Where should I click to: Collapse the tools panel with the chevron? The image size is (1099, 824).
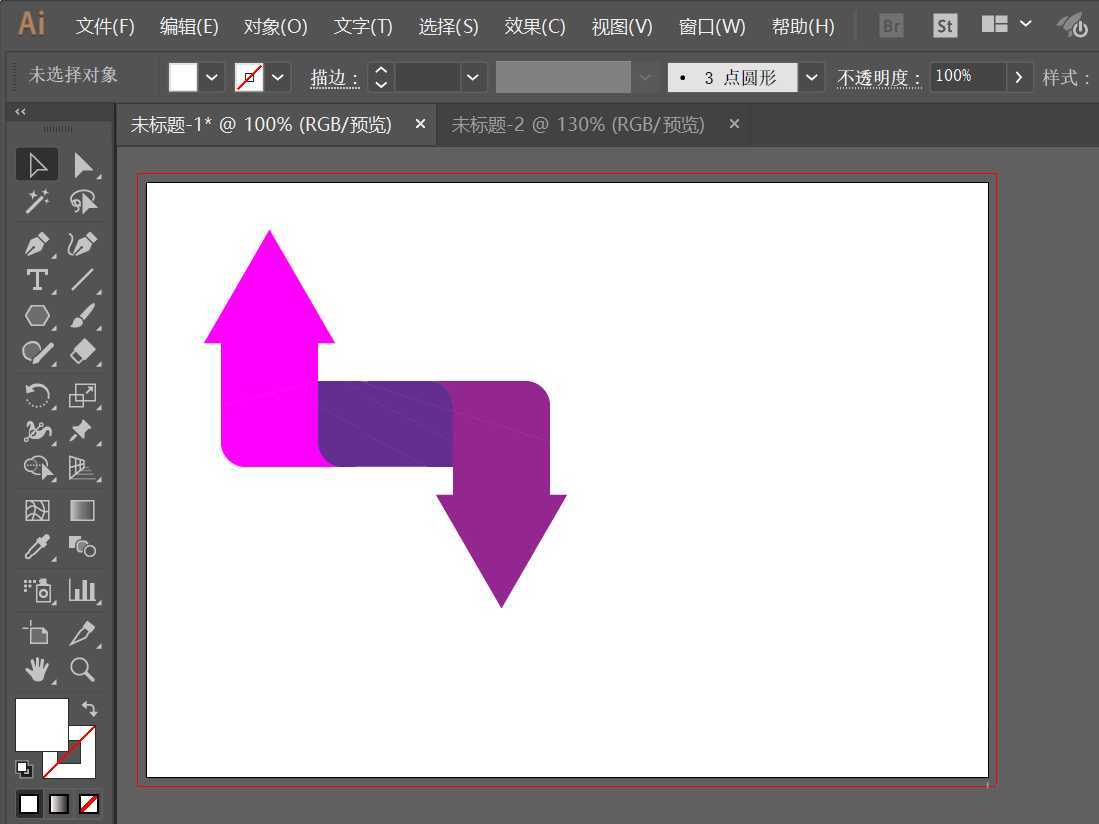(19, 112)
